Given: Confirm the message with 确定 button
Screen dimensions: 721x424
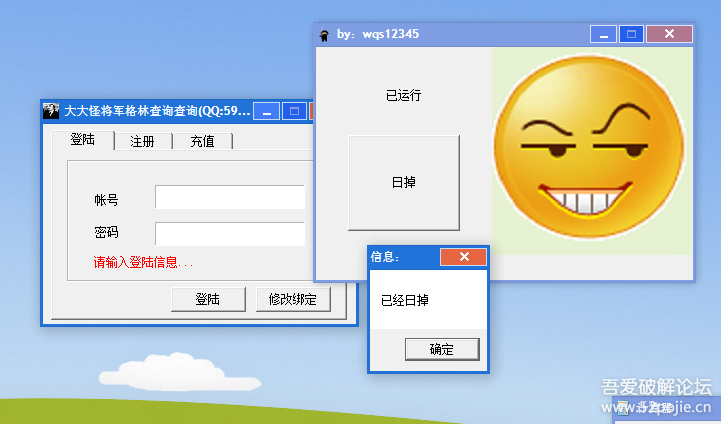Looking at the screenshot, I should [442, 350].
